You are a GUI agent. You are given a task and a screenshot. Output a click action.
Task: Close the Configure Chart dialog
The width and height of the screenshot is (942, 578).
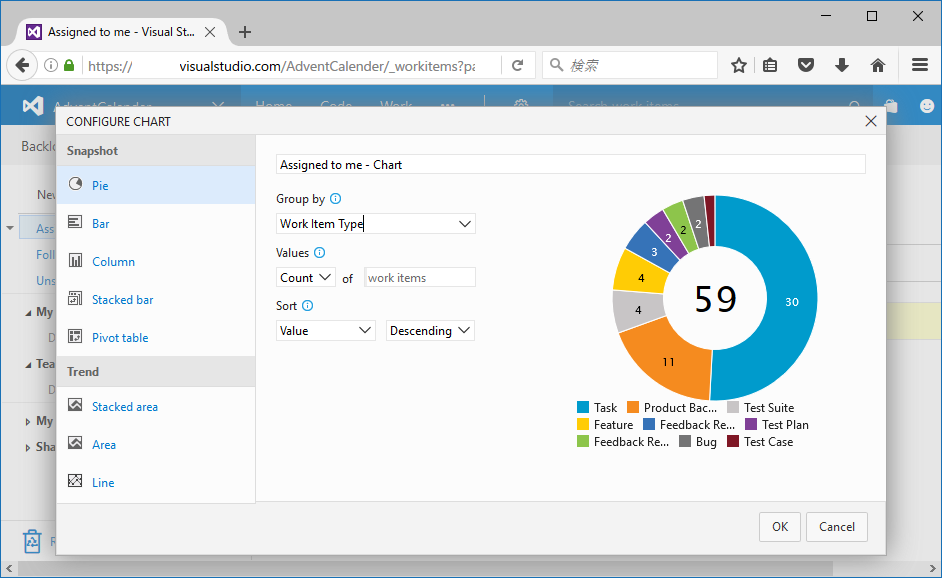click(871, 121)
